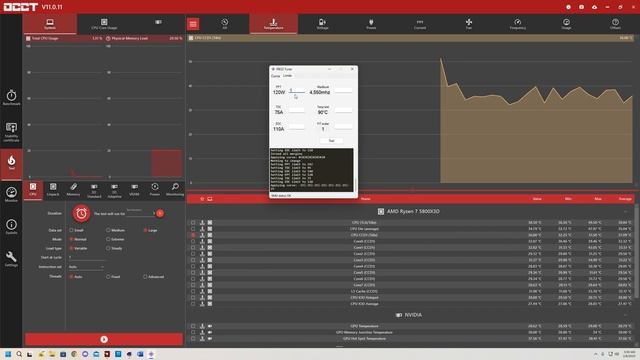The image size is (640, 360).
Task: Select the Large data set radio
Action: click(145, 230)
